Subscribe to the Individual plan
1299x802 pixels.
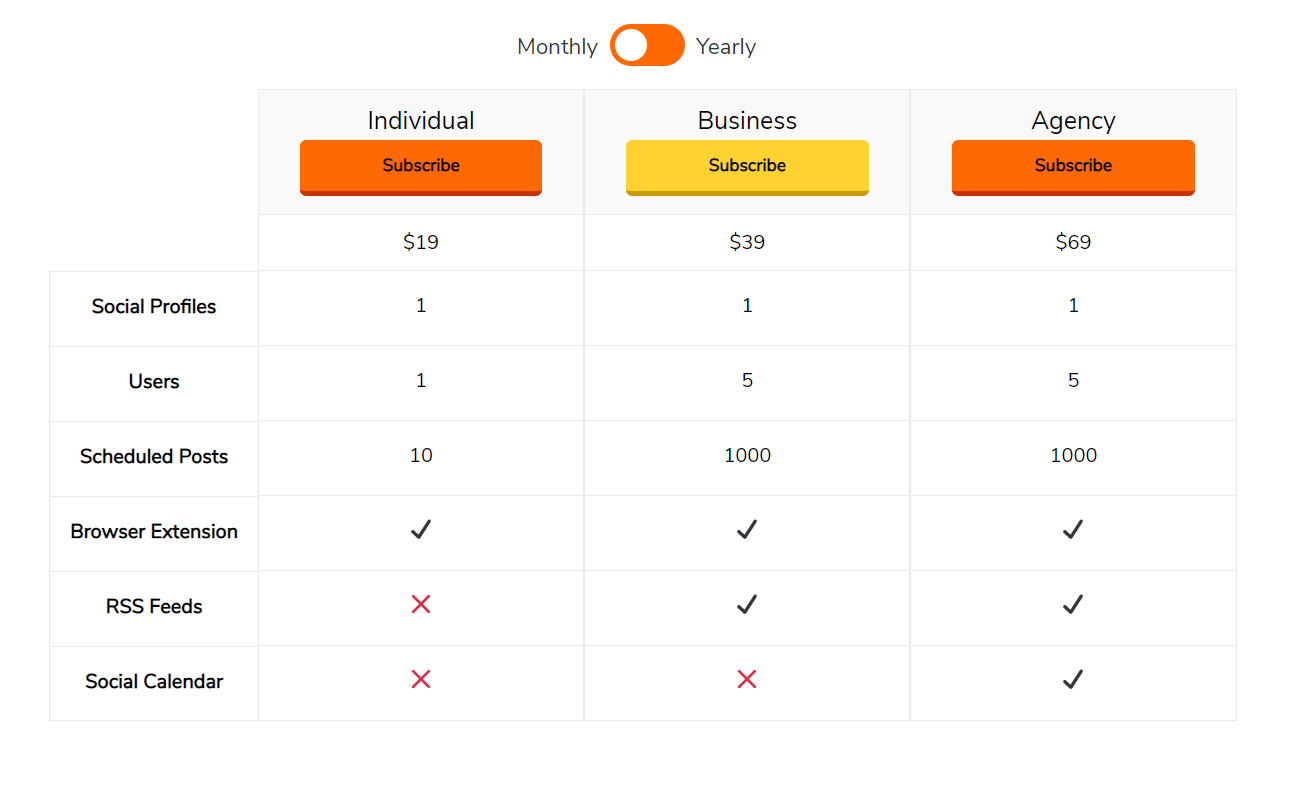point(421,167)
